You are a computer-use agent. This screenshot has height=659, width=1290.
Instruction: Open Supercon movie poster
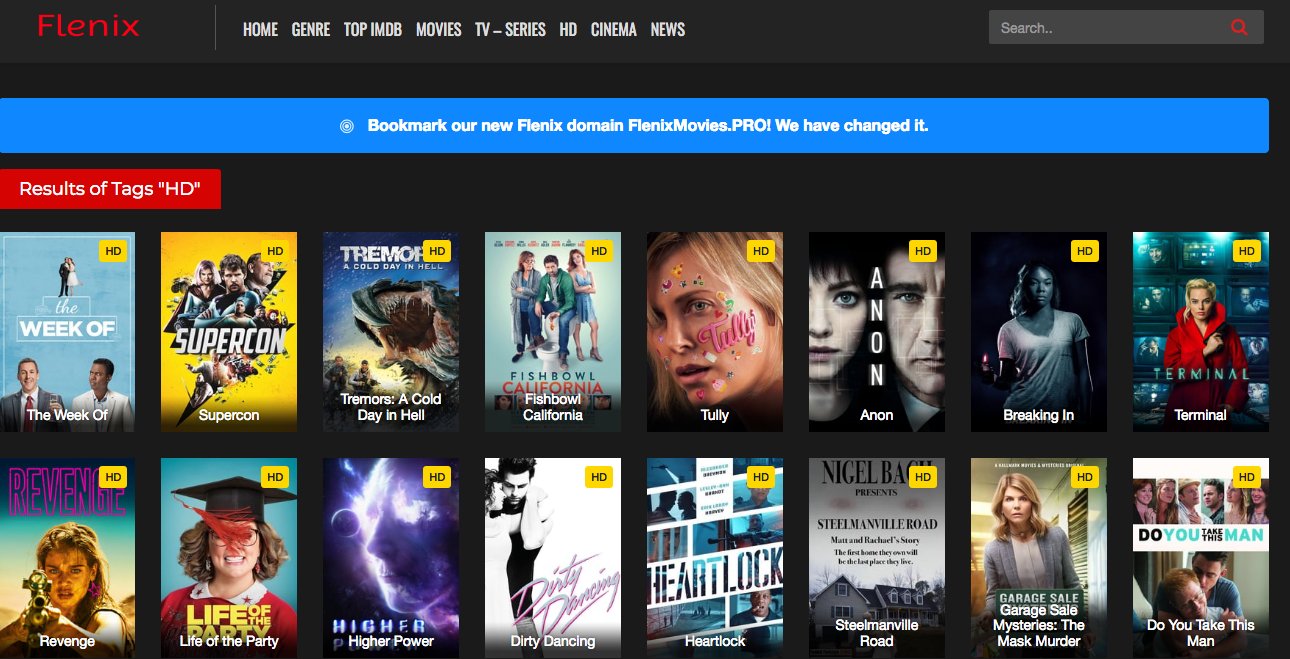(229, 332)
